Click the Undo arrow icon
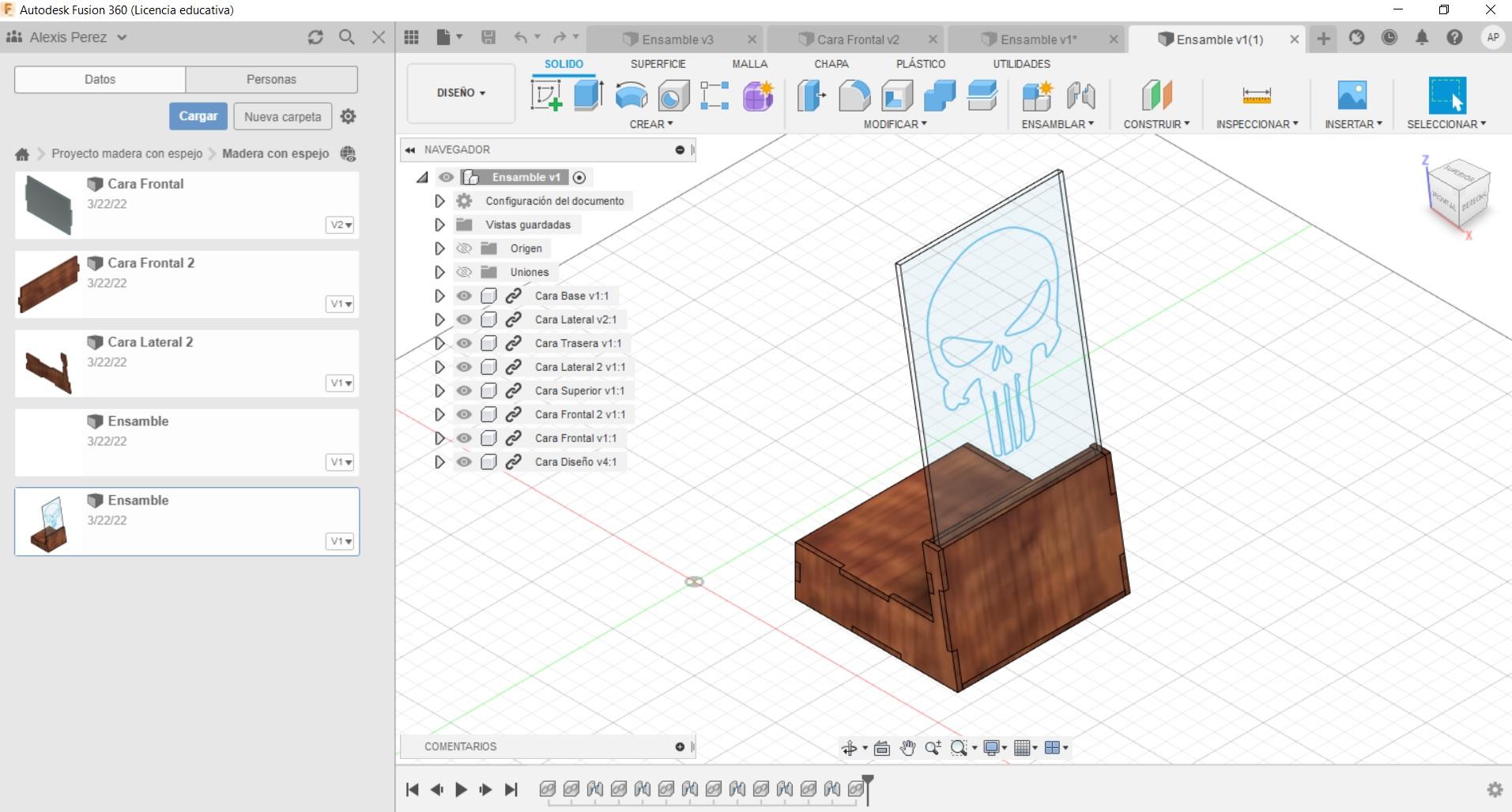Screen dimensions: 1512x812 click(x=520, y=37)
